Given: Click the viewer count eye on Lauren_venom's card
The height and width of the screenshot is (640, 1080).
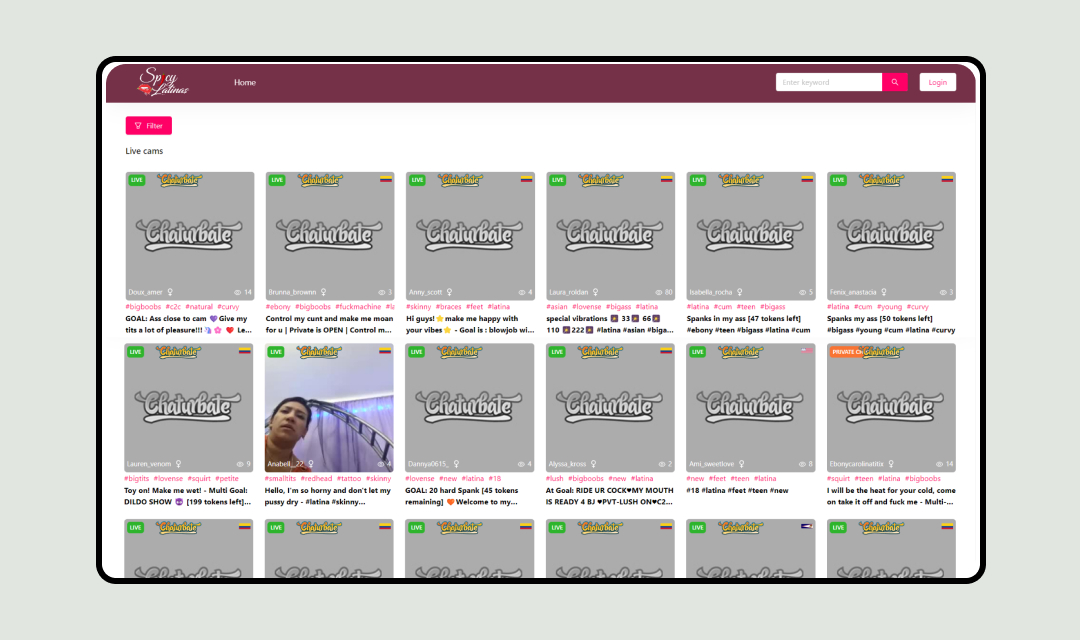Looking at the screenshot, I should coord(238,464).
